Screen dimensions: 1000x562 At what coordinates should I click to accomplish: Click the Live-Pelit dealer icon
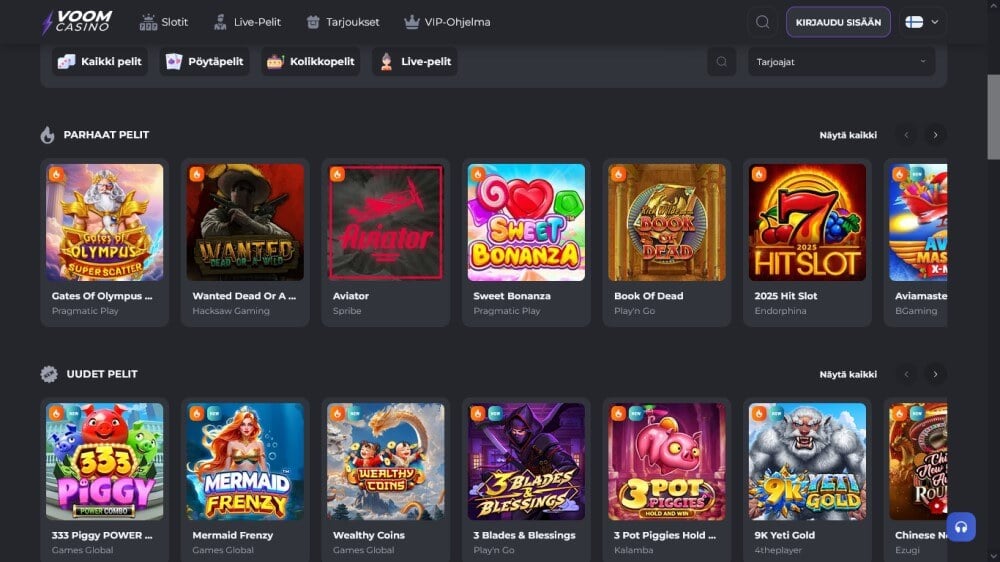coord(220,22)
